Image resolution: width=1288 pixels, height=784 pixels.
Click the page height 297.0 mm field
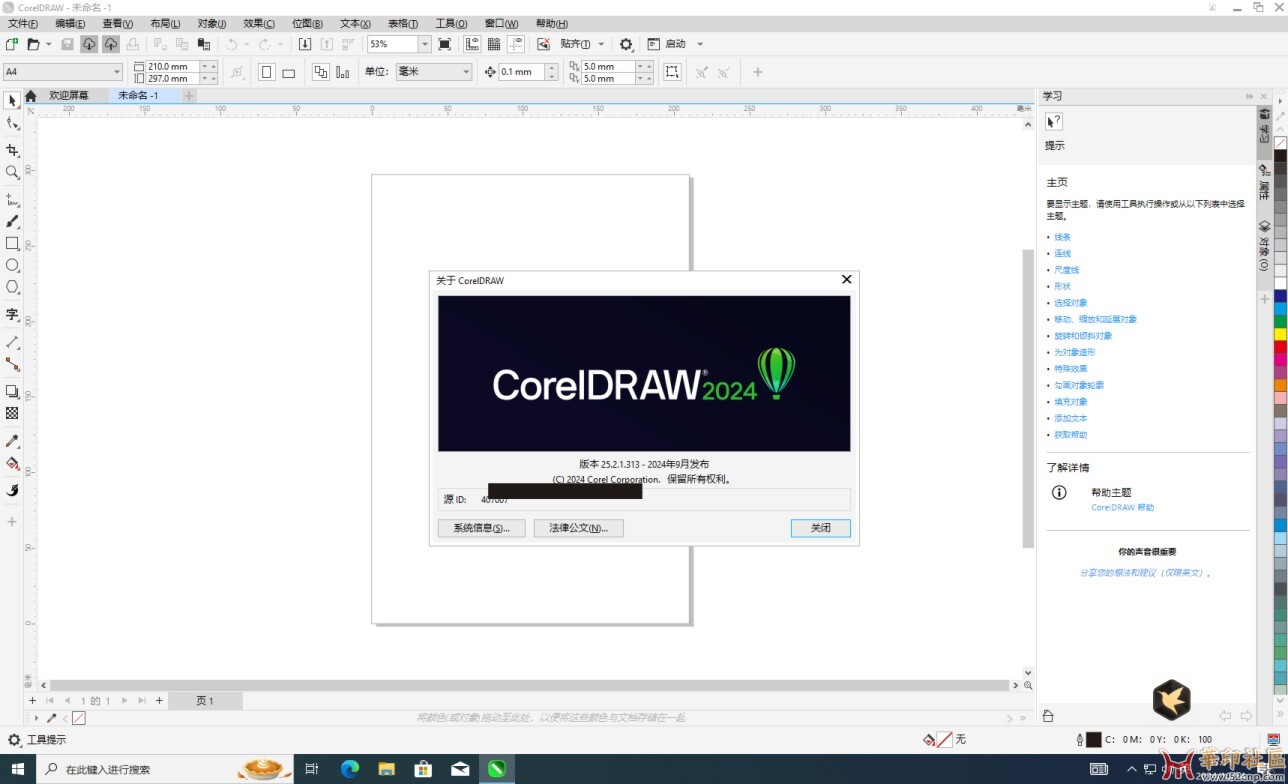(172, 78)
